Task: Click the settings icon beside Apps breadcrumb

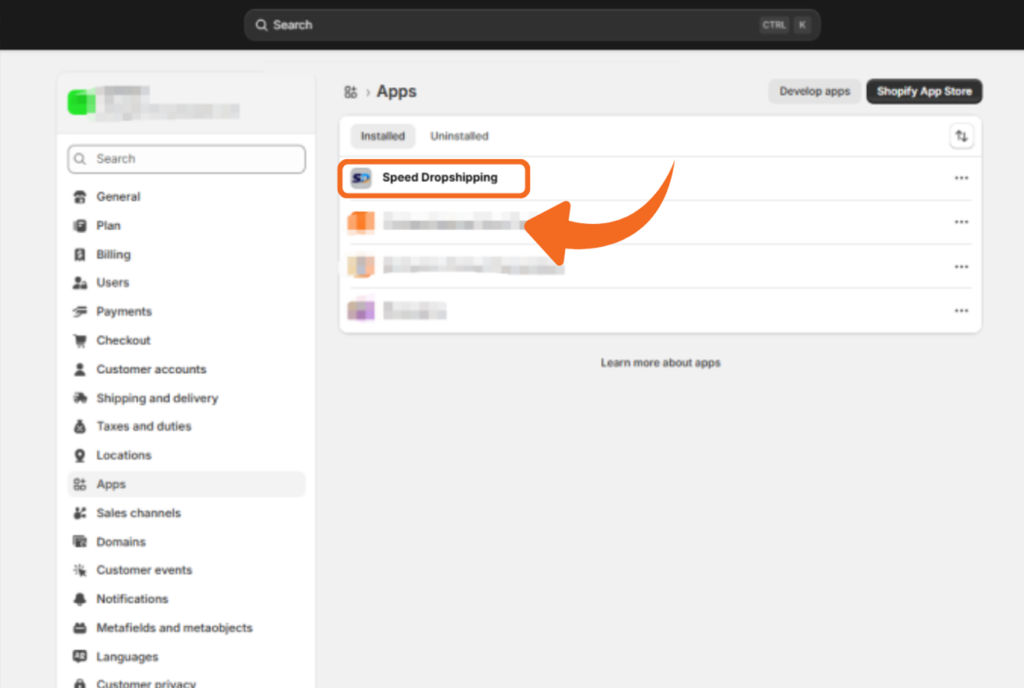Action: pyautogui.click(x=350, y=92)
